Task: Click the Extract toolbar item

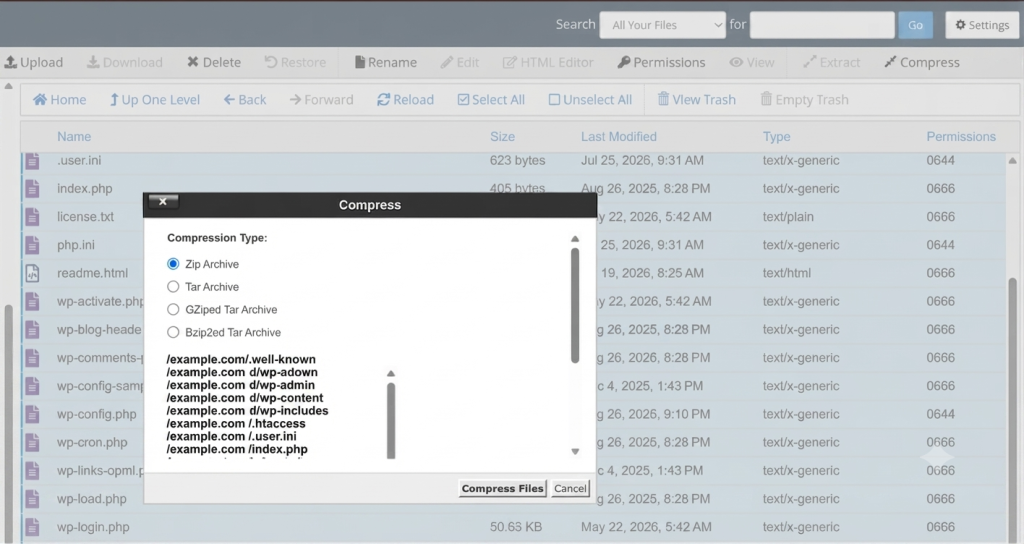Action: click(831, 62)
